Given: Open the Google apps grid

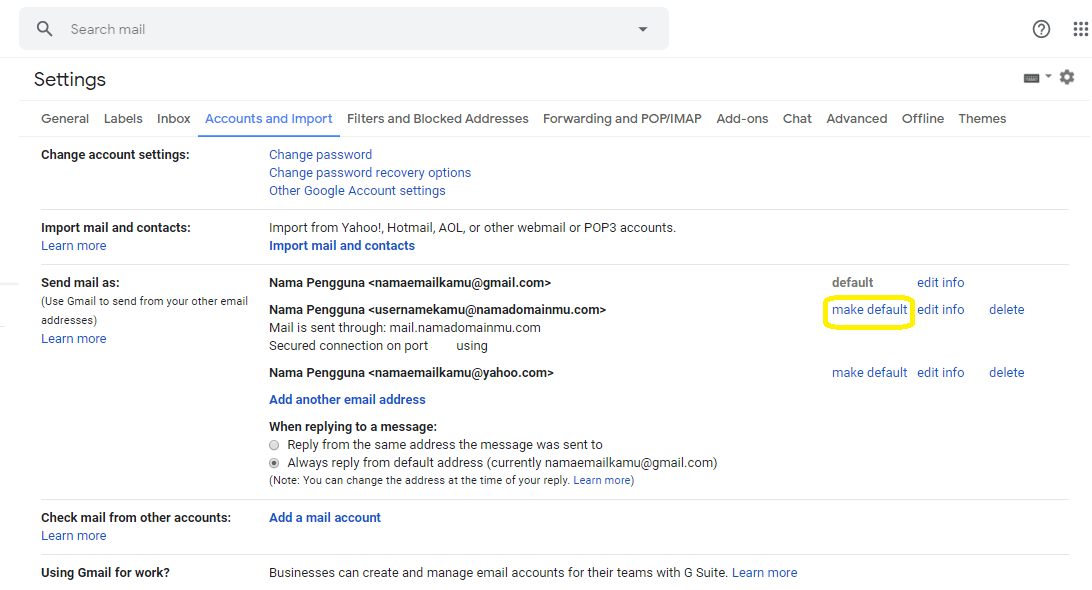Looking at the screenshot, I should (x=1080, y=29).
